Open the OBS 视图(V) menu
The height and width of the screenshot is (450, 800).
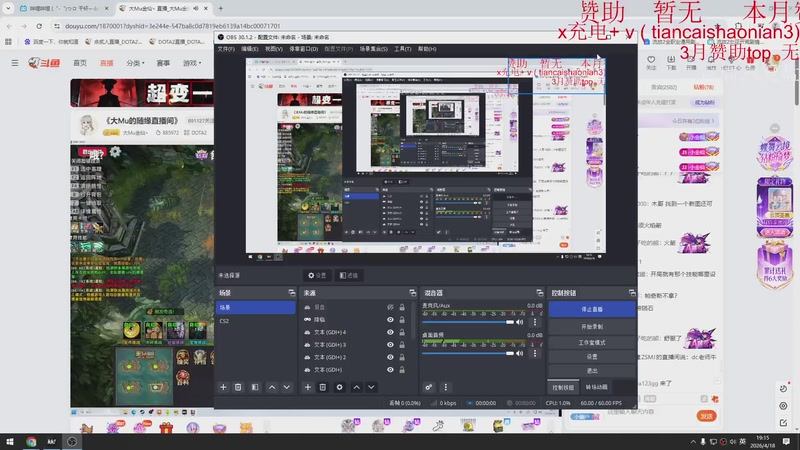[273, 49]
